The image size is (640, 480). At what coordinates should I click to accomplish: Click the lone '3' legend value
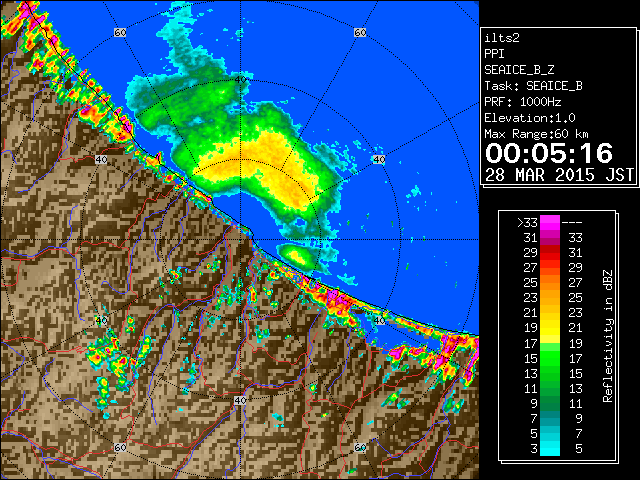[534, 449]
